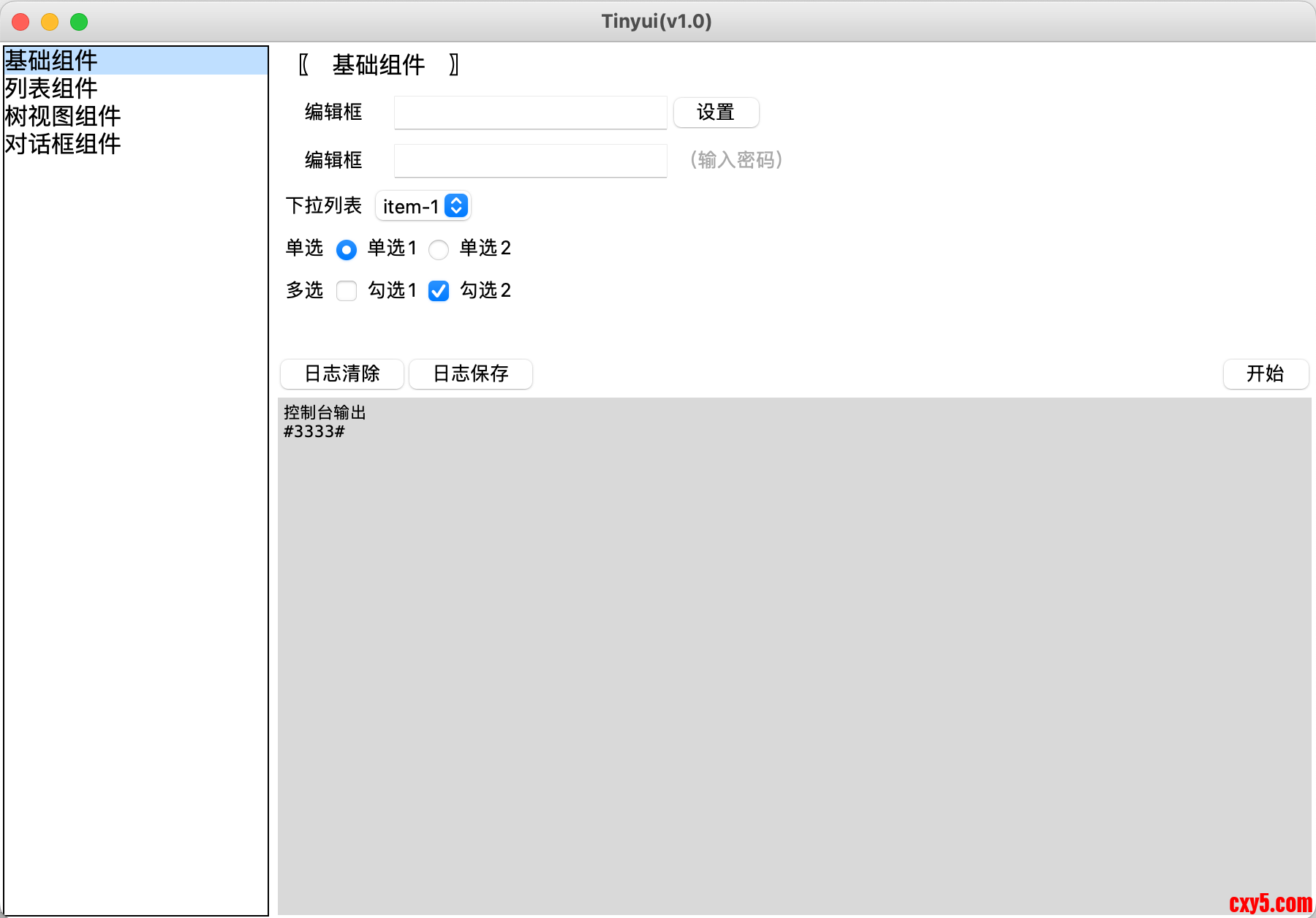Click the first 编辑框 text input
This screenshot has width=1316, height=918.
(x=530, y=113)
